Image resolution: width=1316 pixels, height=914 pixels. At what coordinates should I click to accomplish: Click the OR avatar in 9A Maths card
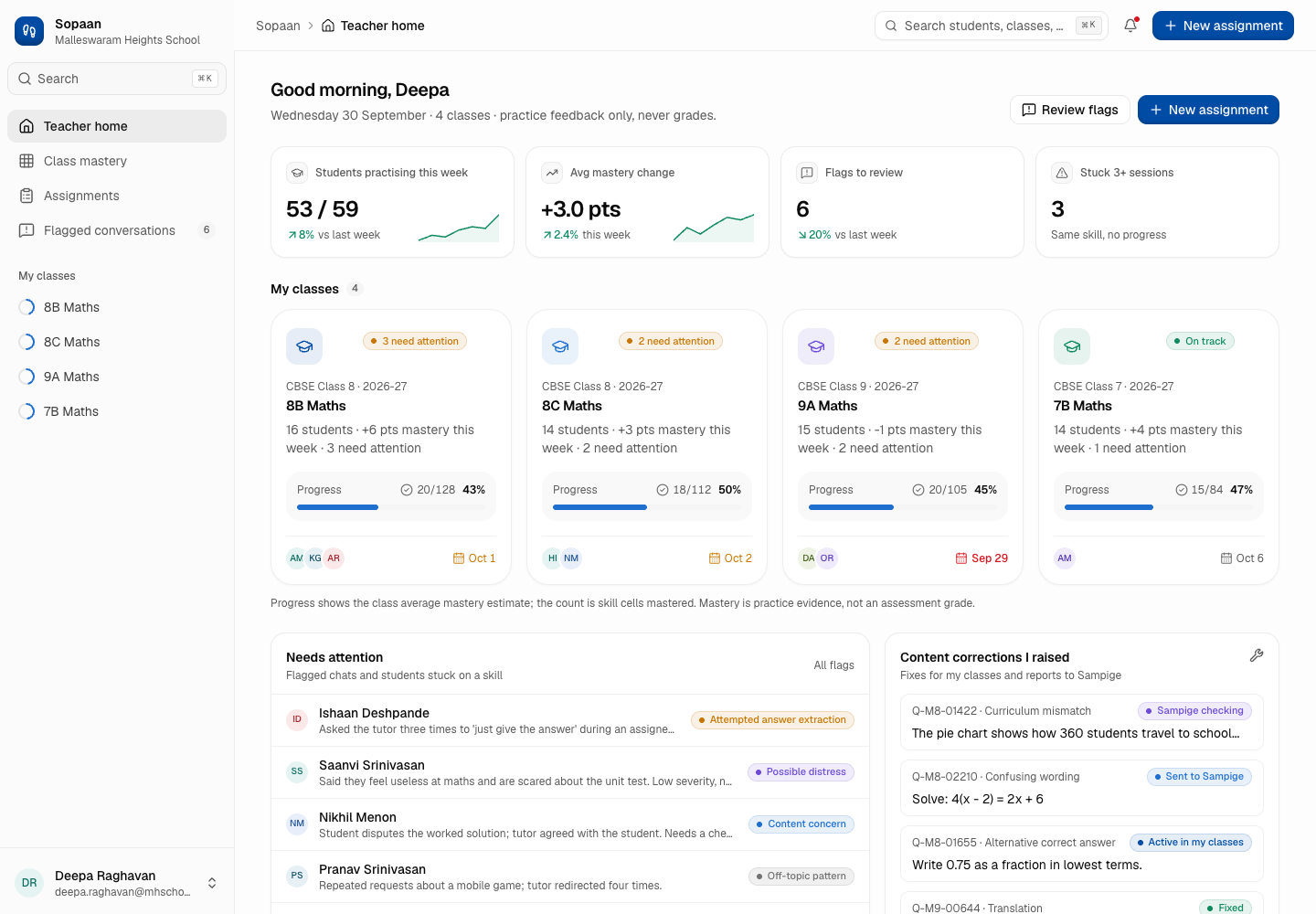click(x=827, y=558)
